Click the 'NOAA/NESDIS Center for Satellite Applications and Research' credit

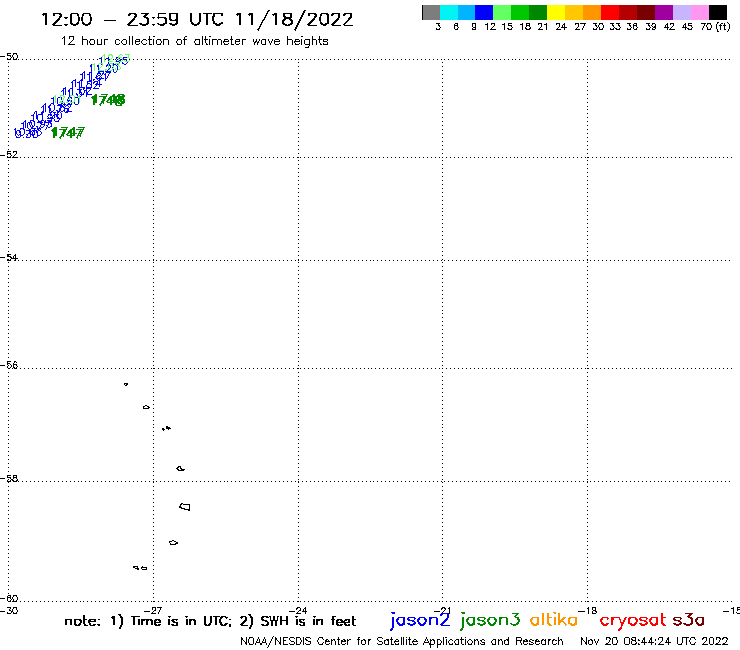click(402, 641)
